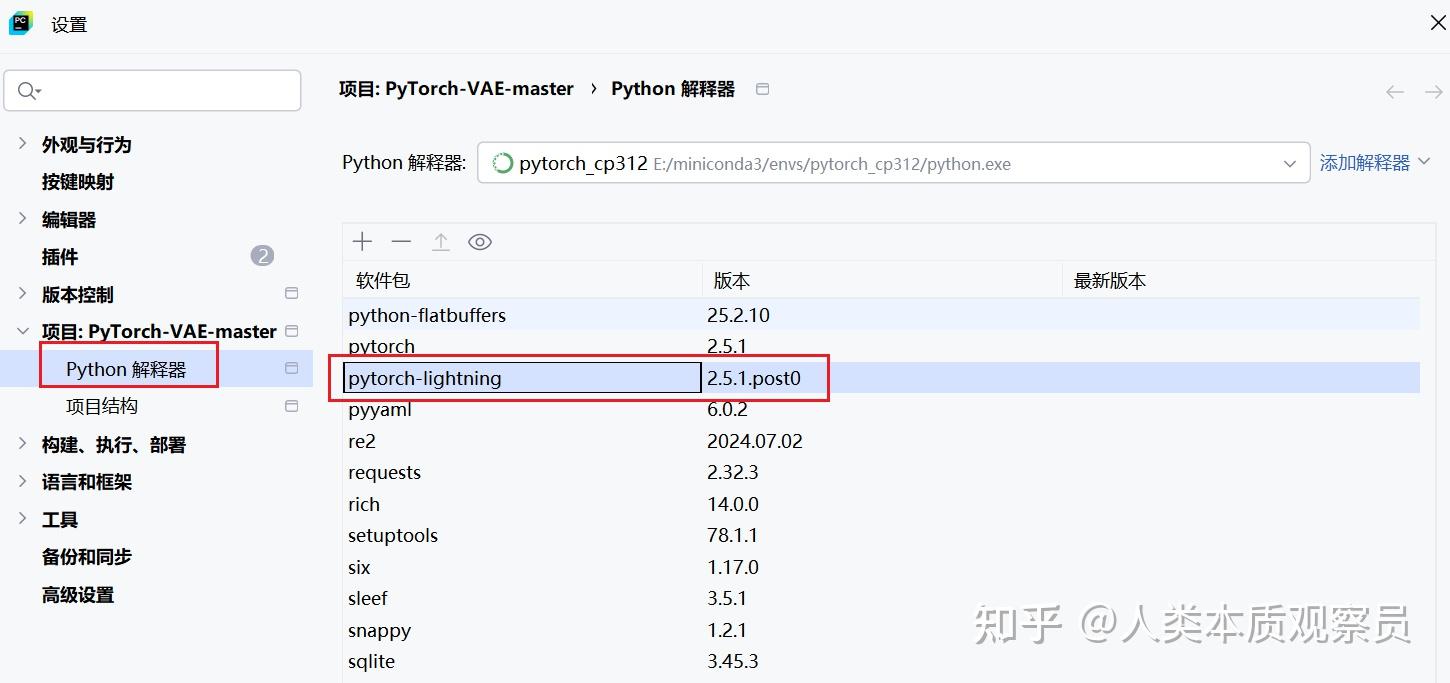The width and height of the screenshot is (1450, 683).
Task: Click the magnifier icon in settings search box
Action: 27,90
